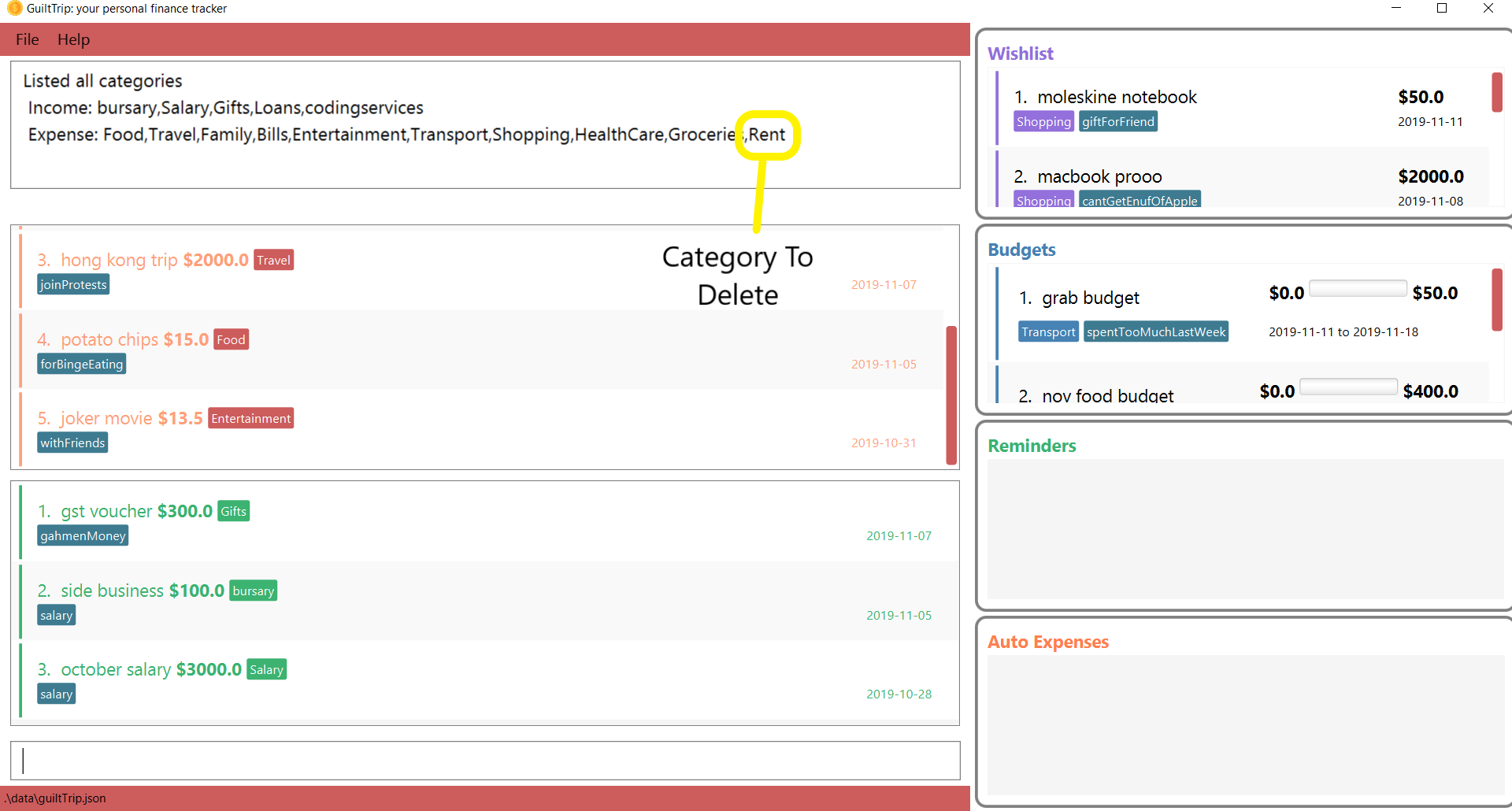Close the GuiltTrip window
This screenshot has height=811, width=1512.
point(1488,9)
